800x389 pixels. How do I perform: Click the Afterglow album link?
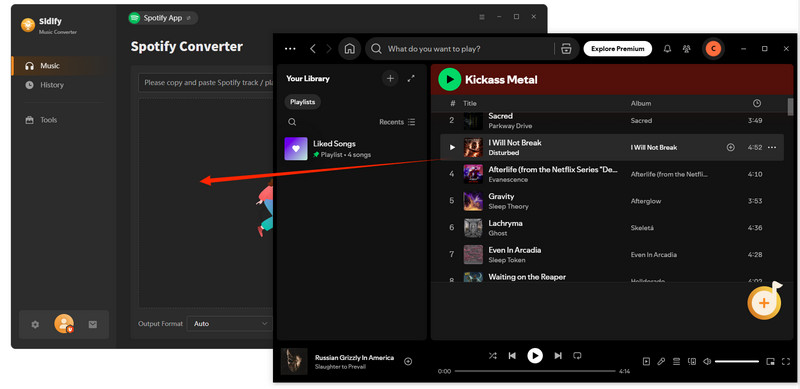click(x=646, y=201)
